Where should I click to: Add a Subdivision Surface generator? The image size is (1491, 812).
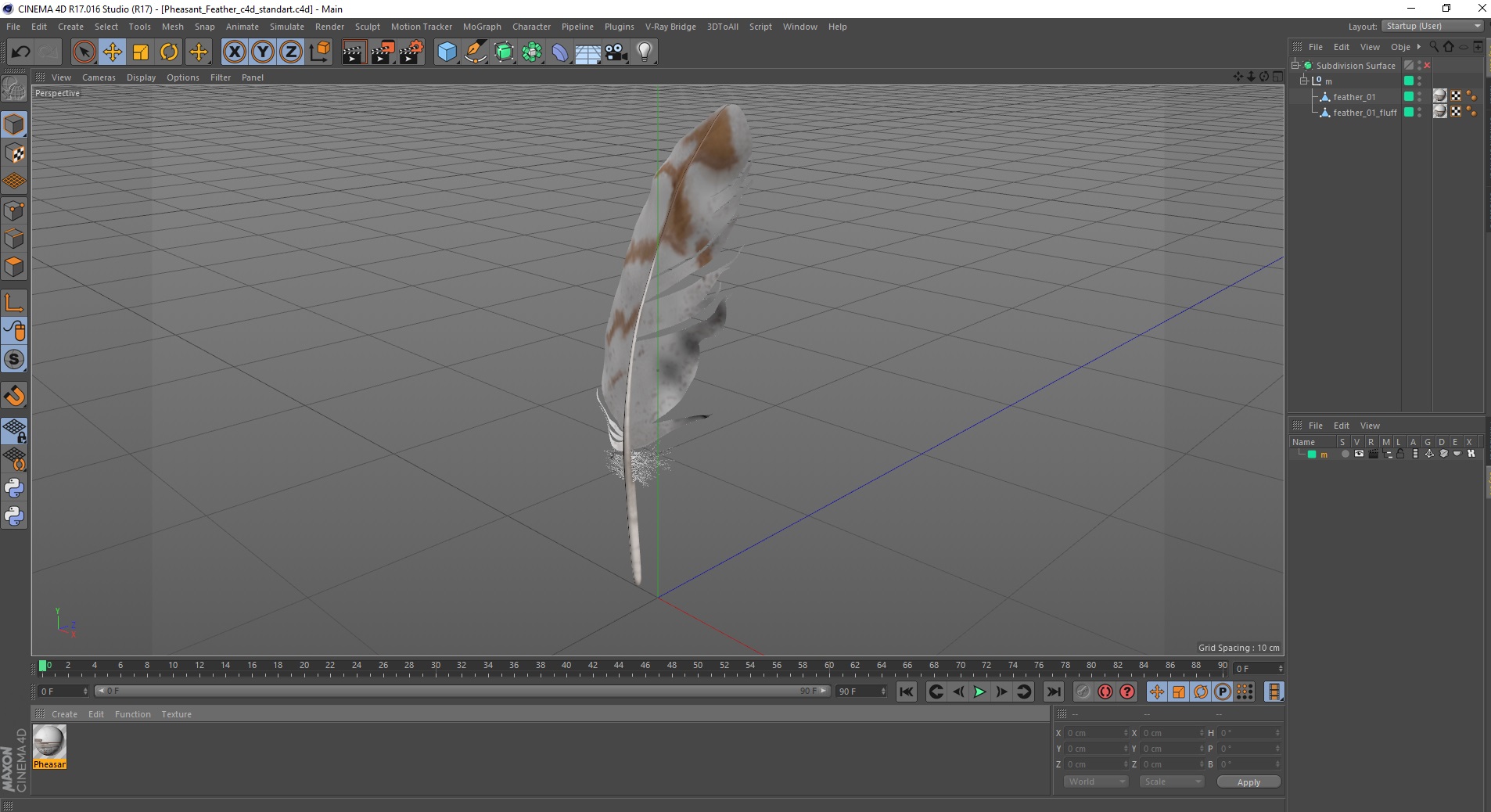coord(505,52)
